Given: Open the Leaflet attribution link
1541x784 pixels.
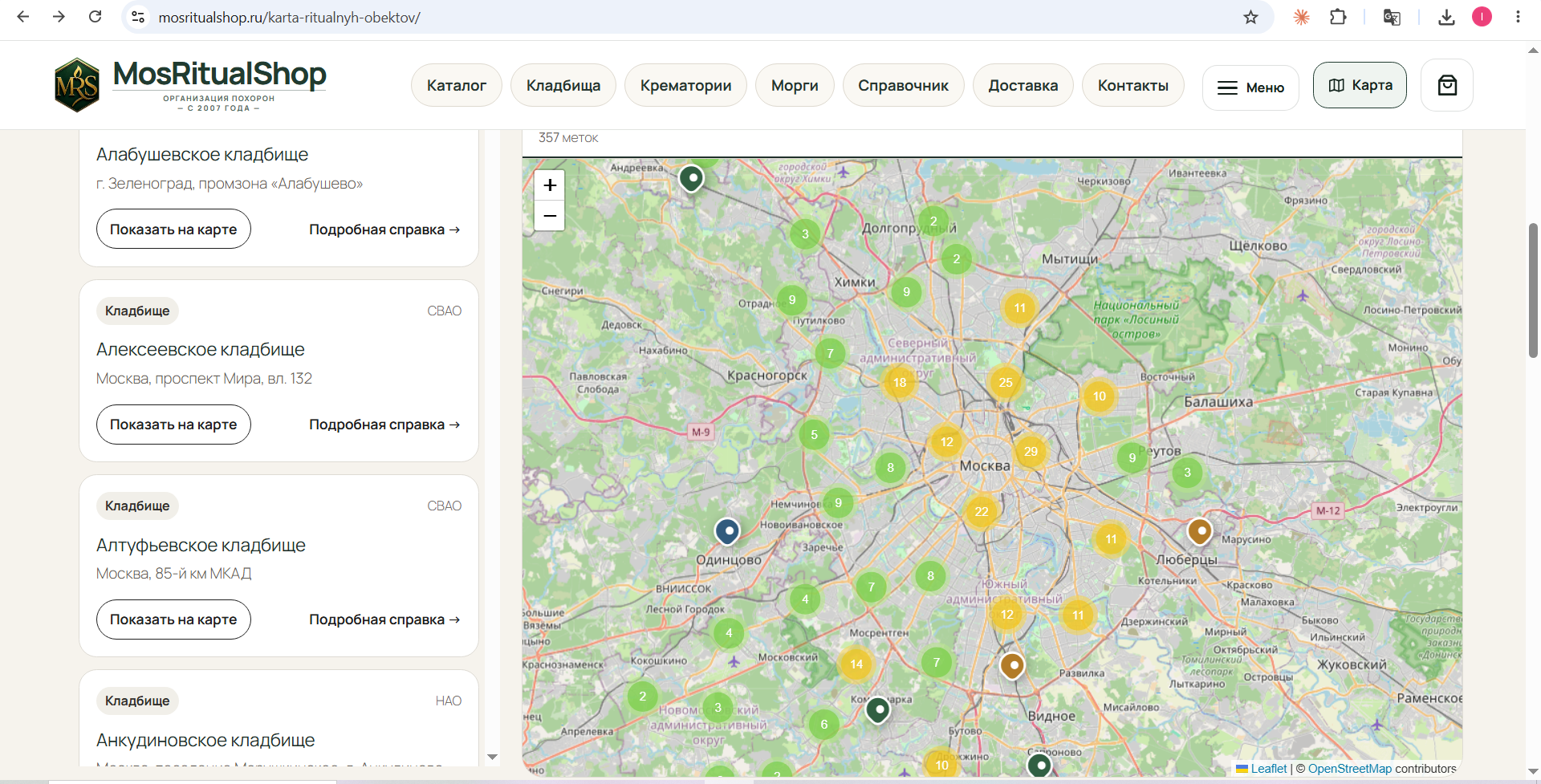Looking at the screenshot, I should point(1268,769).
